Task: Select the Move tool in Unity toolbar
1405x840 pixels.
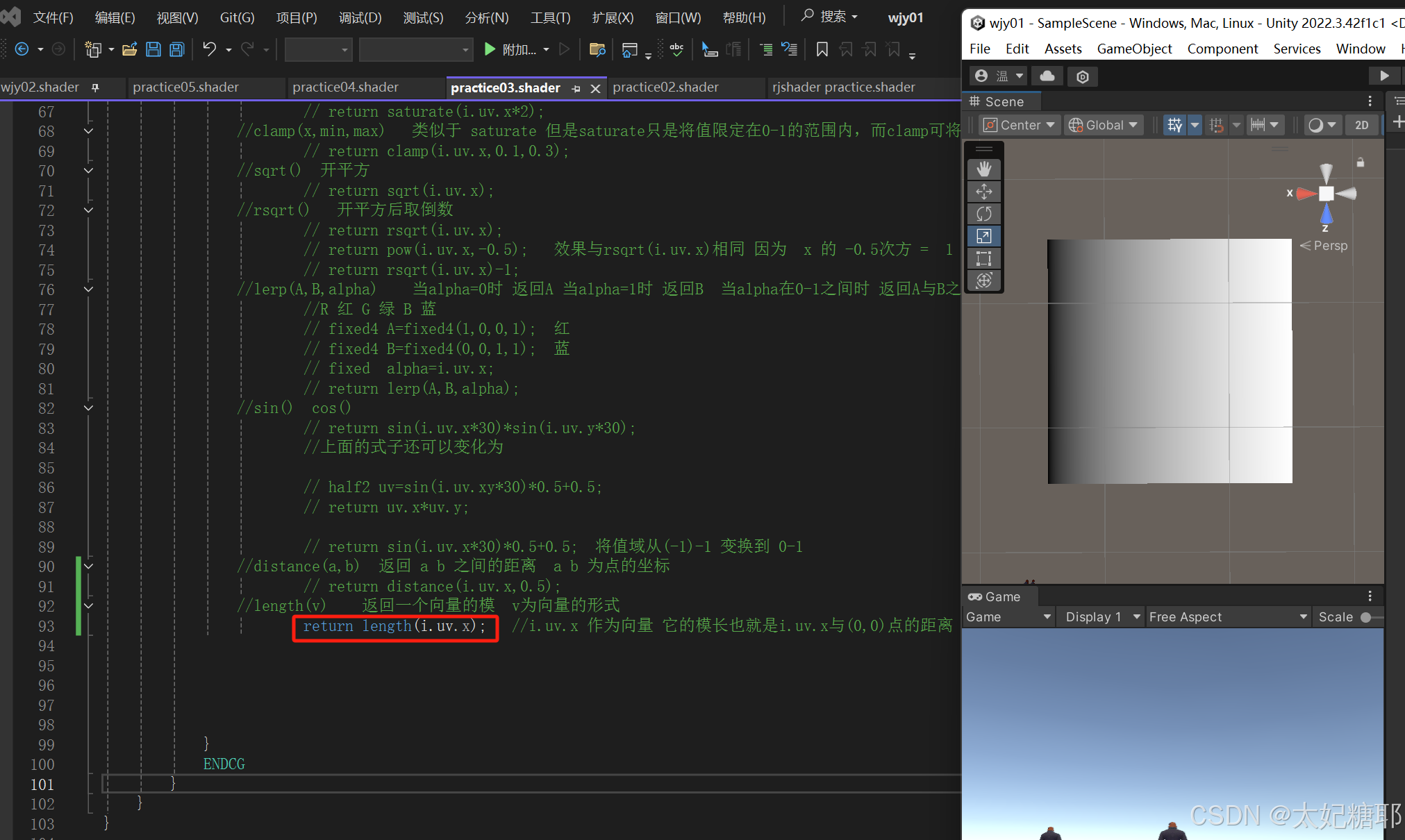Action: [x=984, y=192]
